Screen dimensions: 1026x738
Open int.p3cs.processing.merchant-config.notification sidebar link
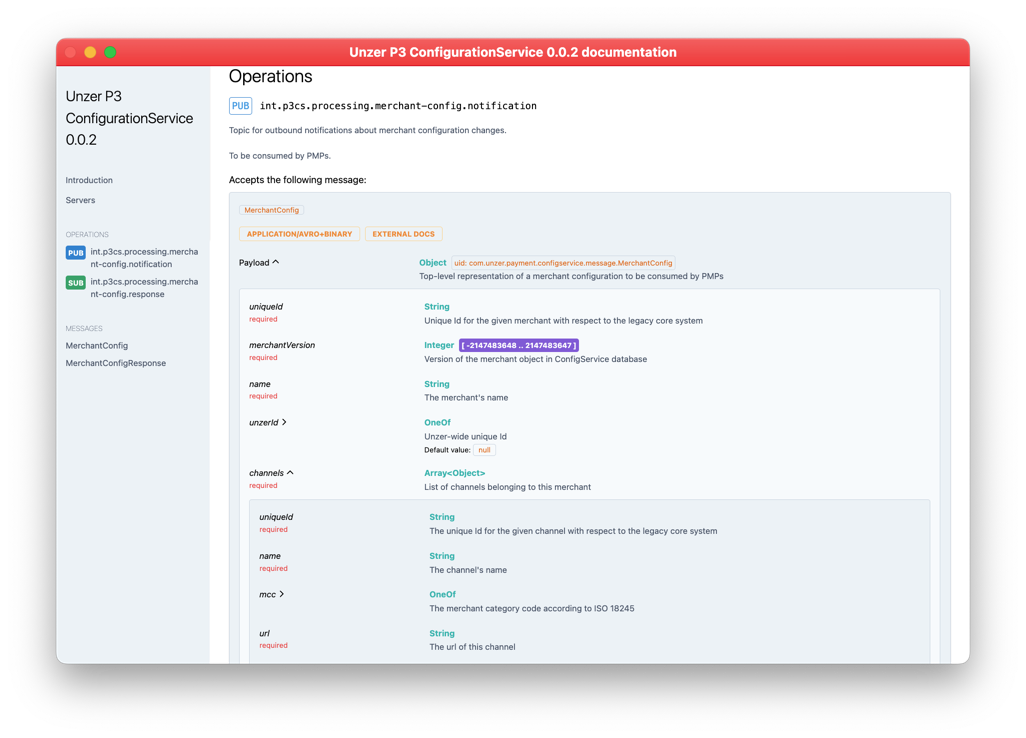tap(144, 258)
